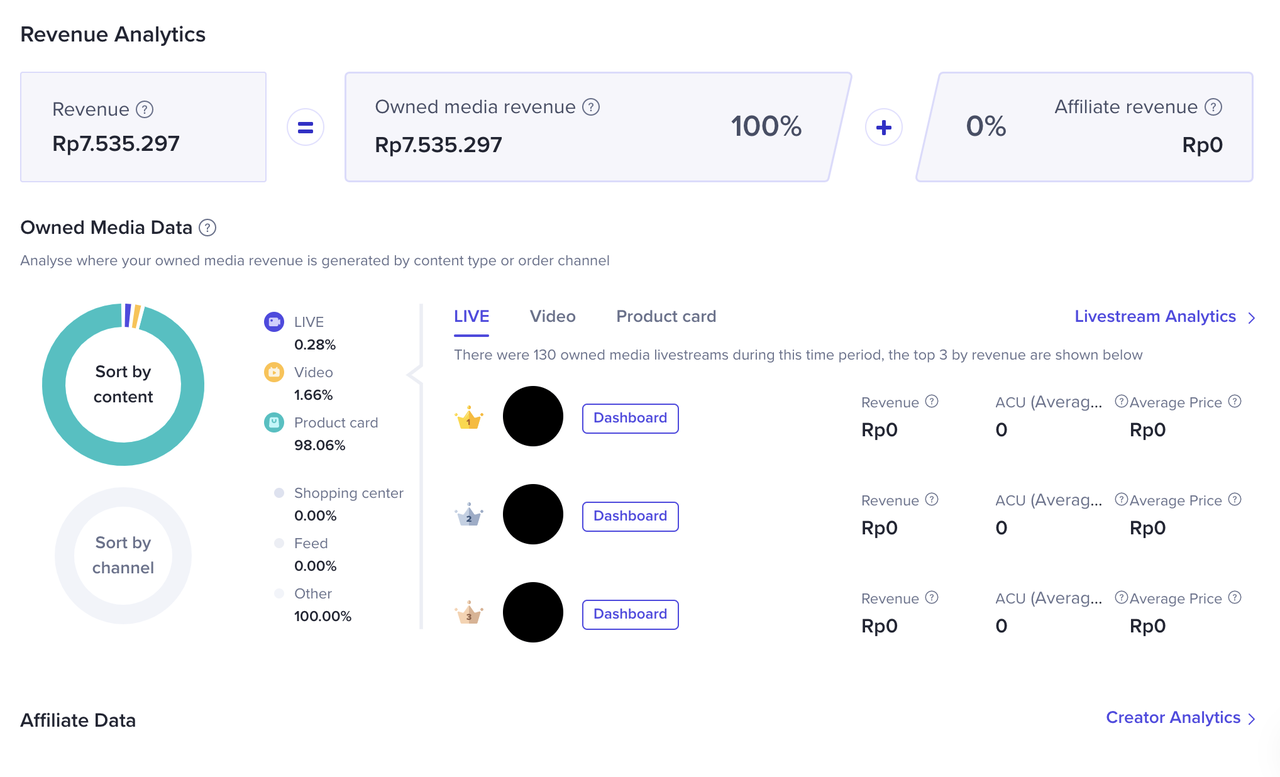
Task: Click the bronze third-place crown icon
Action: (469, 614)
